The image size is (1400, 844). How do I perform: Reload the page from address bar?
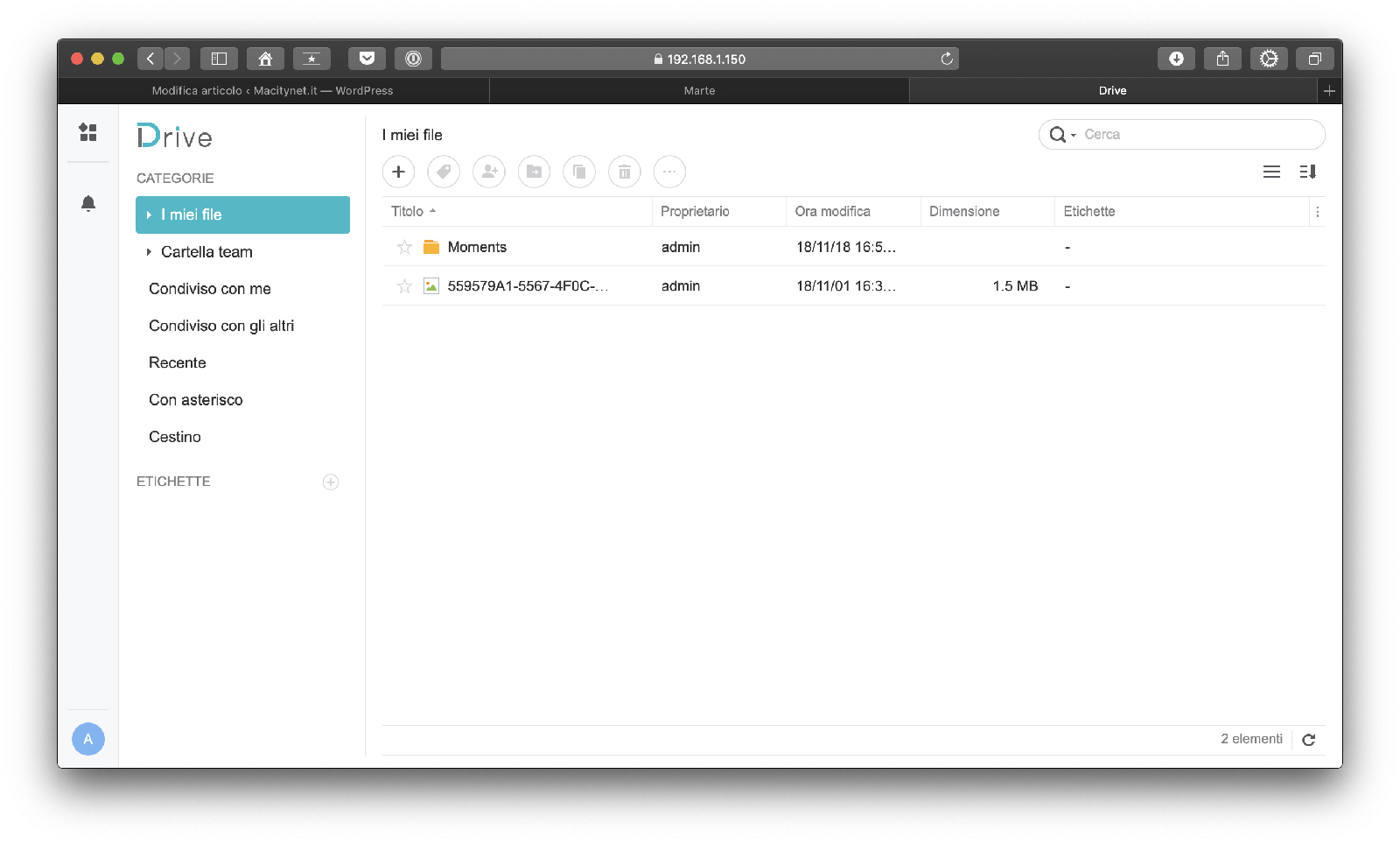pos(947,59)
